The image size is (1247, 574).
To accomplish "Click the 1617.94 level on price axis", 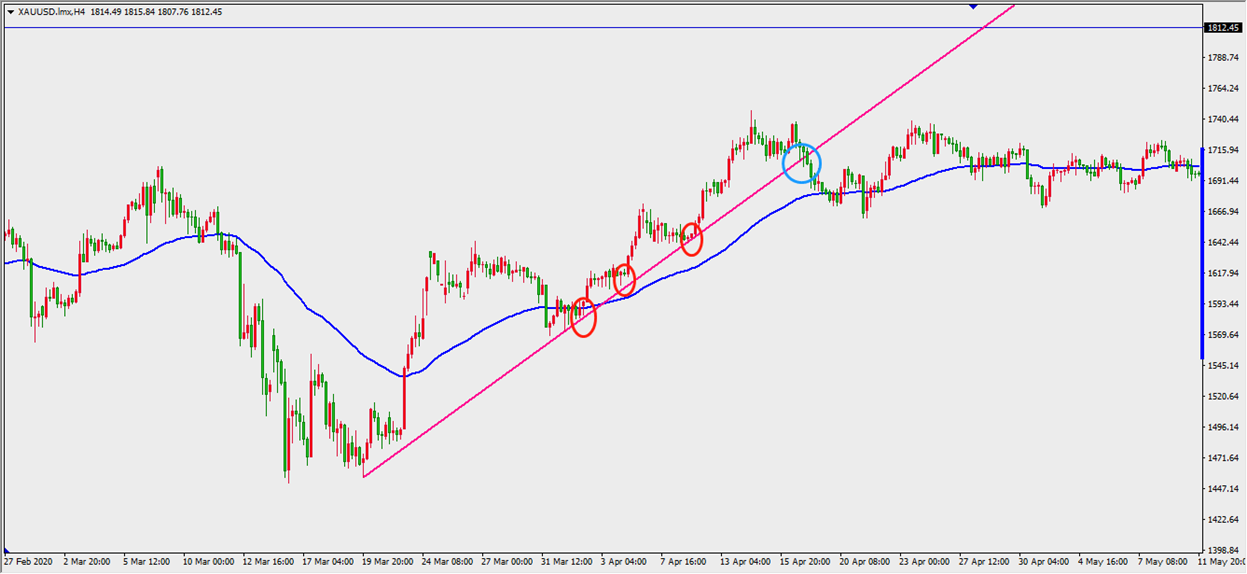I will click(x=1223, y=273).
